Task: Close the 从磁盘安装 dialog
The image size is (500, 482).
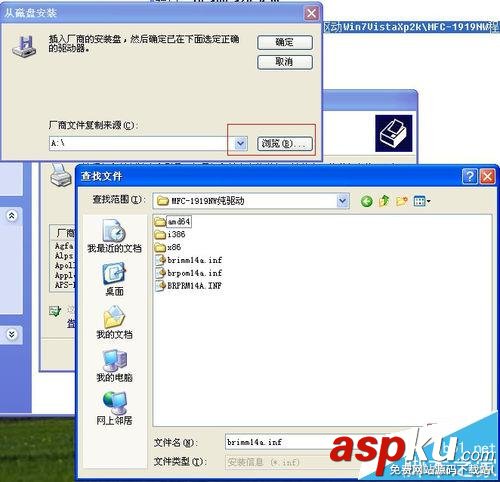Action: (311, 13)
